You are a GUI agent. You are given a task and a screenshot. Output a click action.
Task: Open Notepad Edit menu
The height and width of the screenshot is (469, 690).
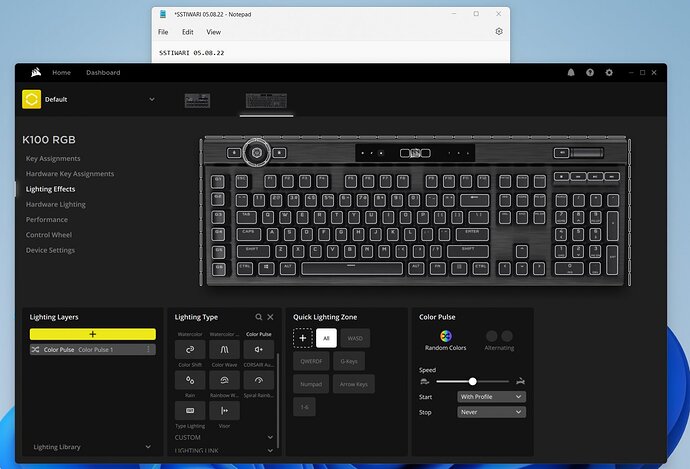pyautogui.click(x=187, y=32)
